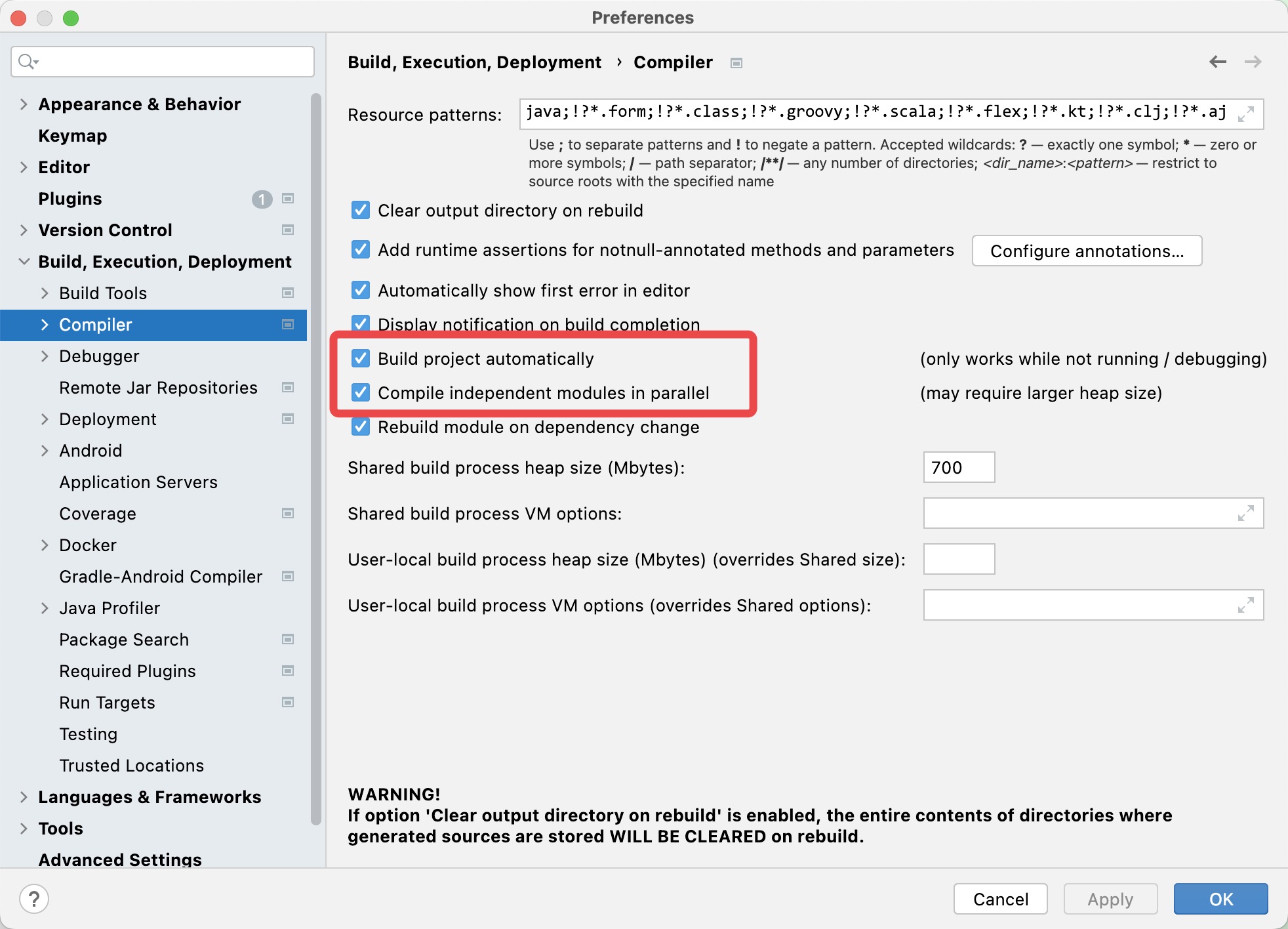Select Gradle-Android Compiler settings
Screen dimensions: 1288x929
[x=161, y=577]
